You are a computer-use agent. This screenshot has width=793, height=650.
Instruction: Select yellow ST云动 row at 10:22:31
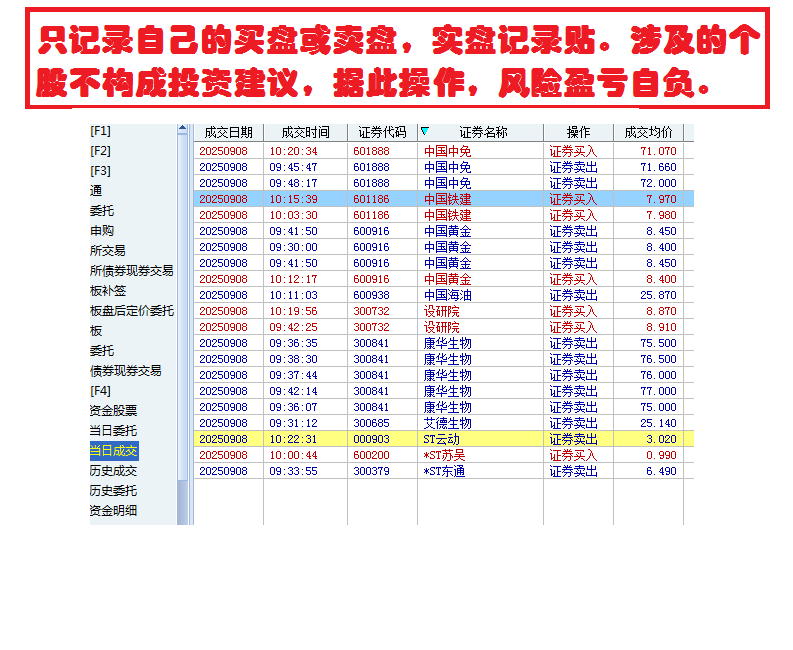(x=444, y=439)
